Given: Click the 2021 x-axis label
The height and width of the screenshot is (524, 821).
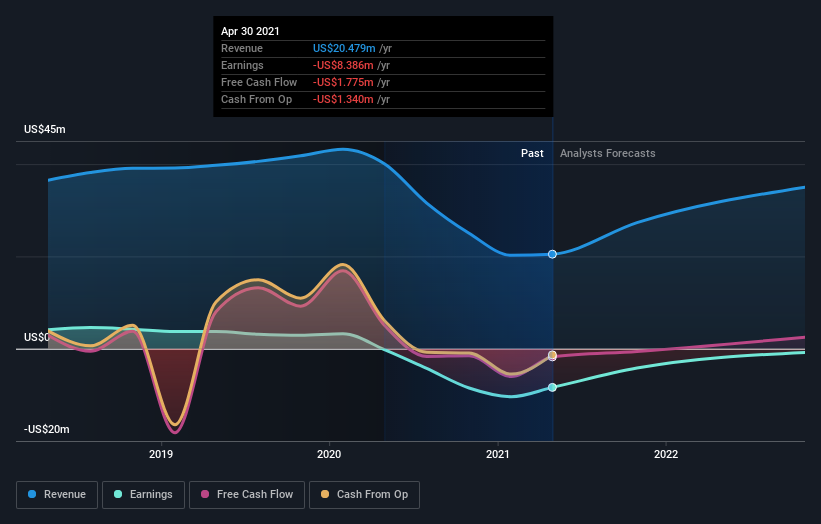Looking at the screenshot, I should coord(497,454).
